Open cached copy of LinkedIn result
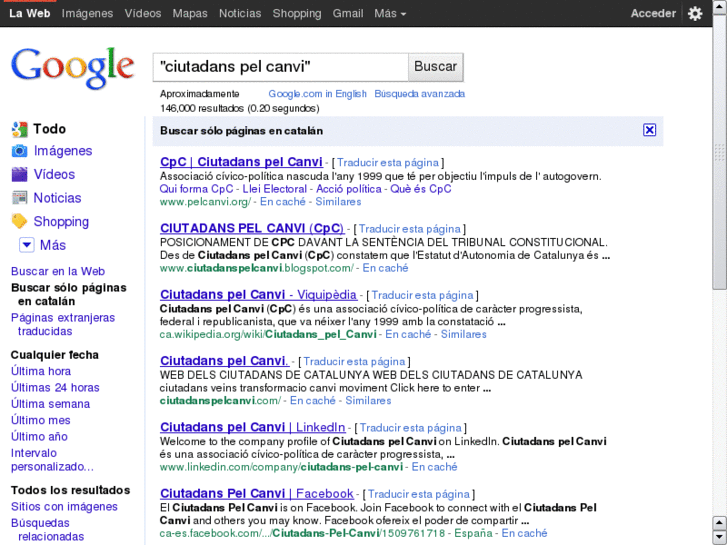The image size is (727, 545). point(434,467)
